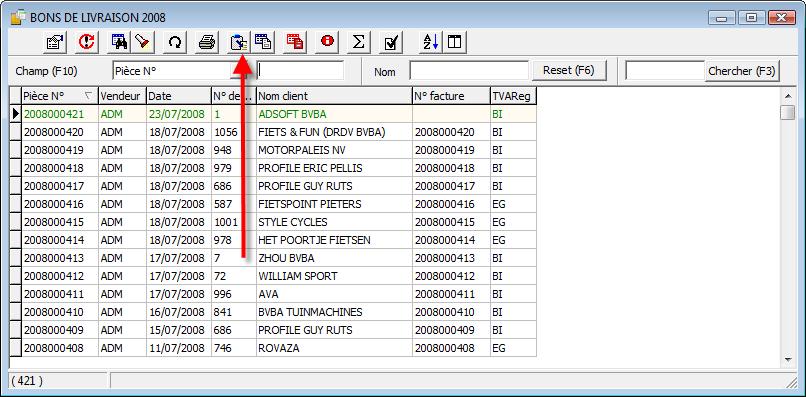
Task: Select piece number 2008000421
Action: [x=53, y=114]
